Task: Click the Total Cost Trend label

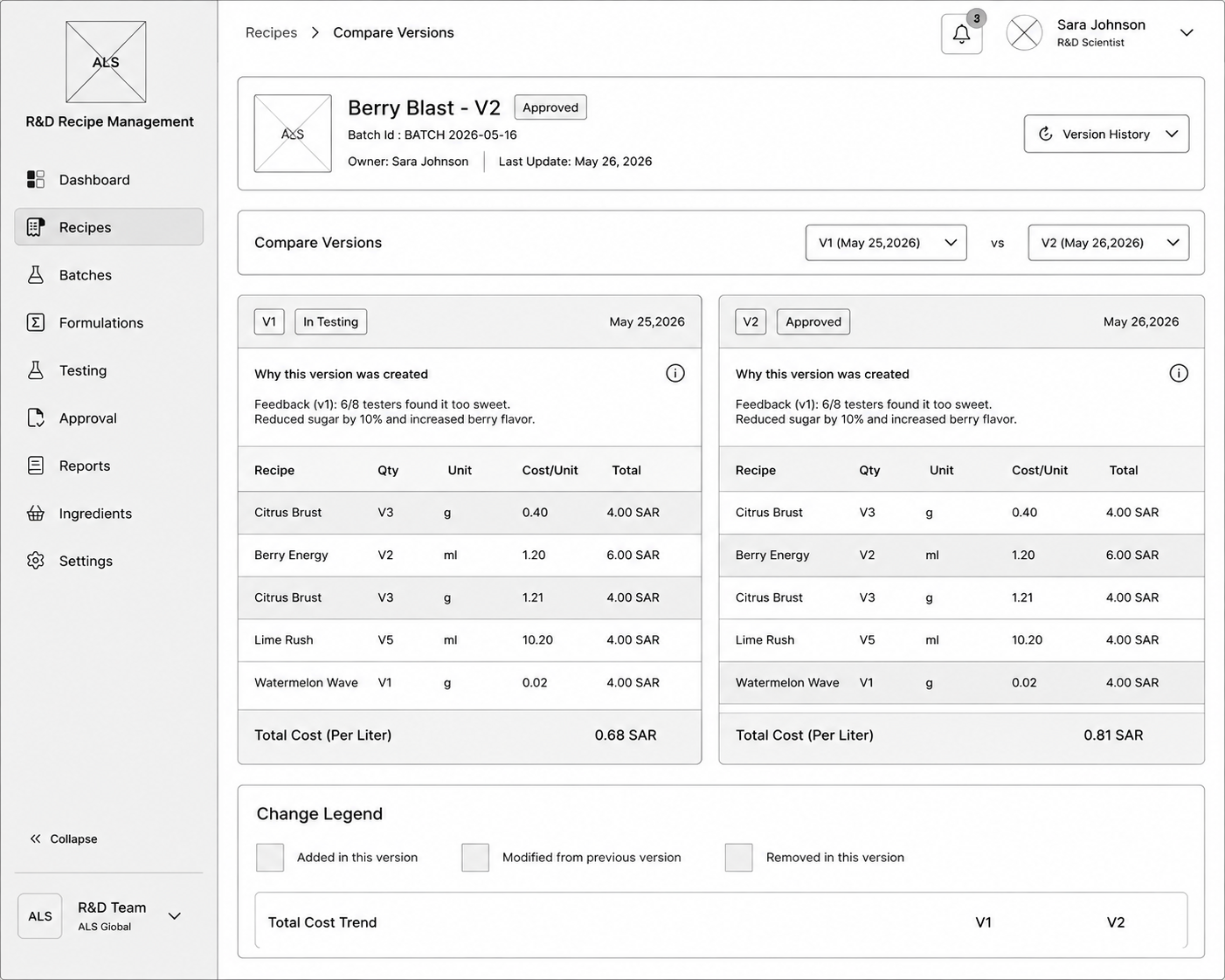Action: point(322,922)
